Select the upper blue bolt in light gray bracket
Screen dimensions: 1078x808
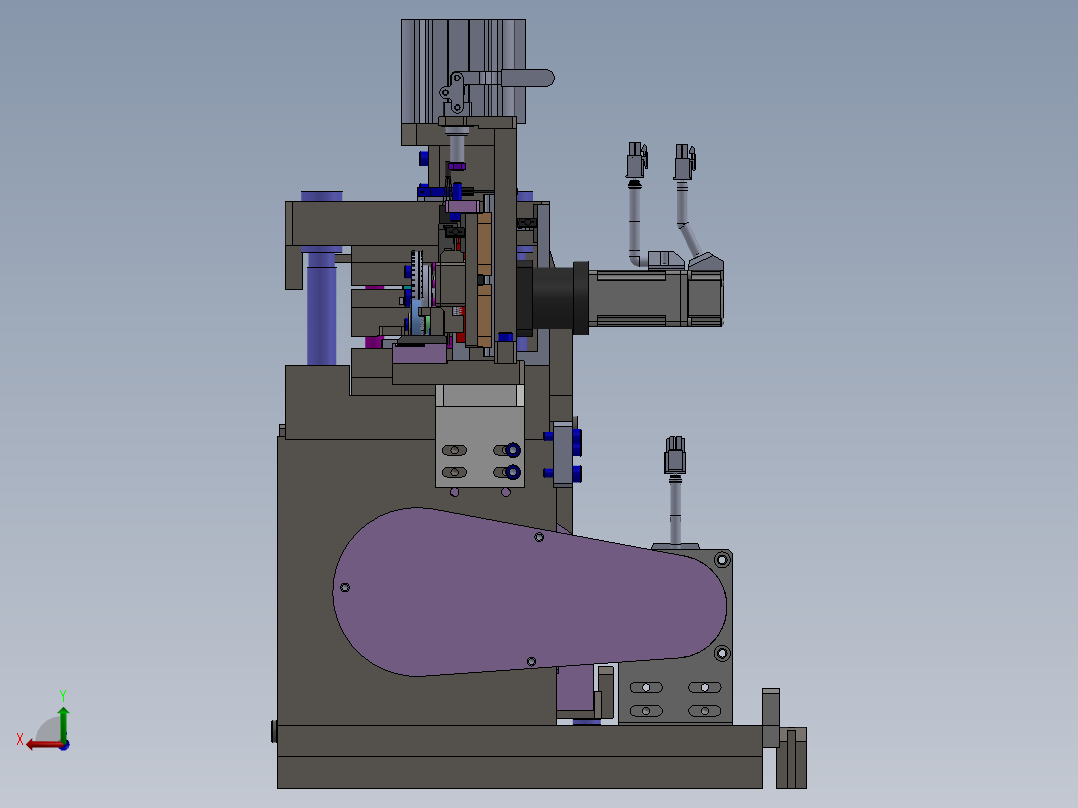coord(513,450)
